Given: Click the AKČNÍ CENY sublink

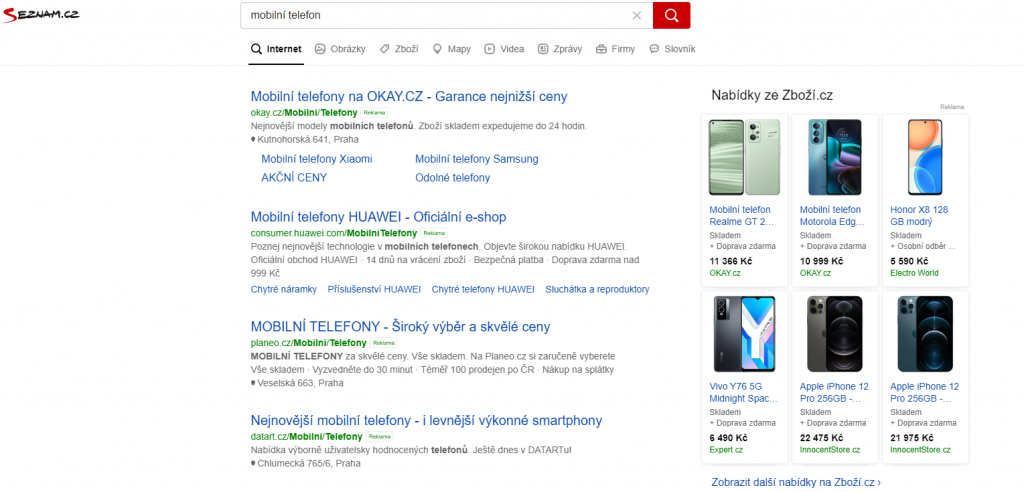Looking at the screenshot, I should tap(294, 178).
